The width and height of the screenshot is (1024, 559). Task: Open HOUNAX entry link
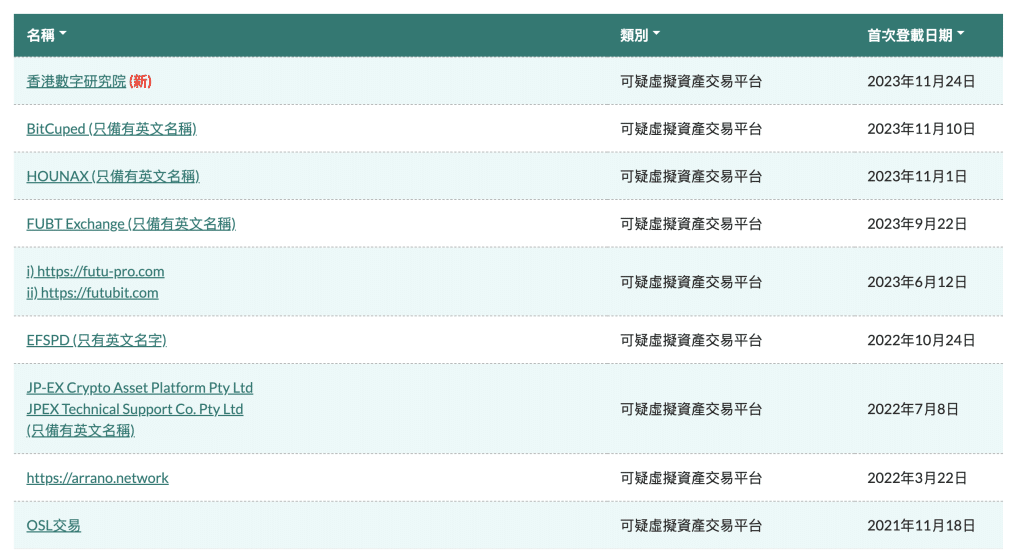113,176
